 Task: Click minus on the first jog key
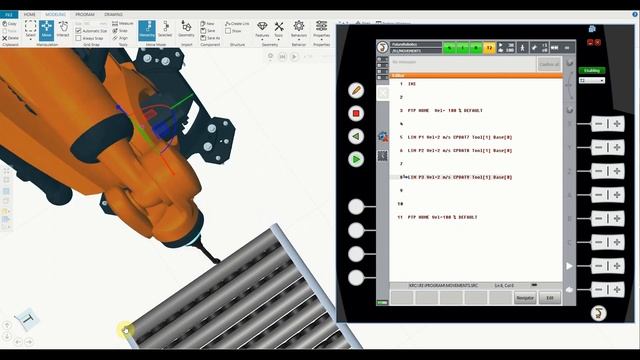click(x=599, y=124)
